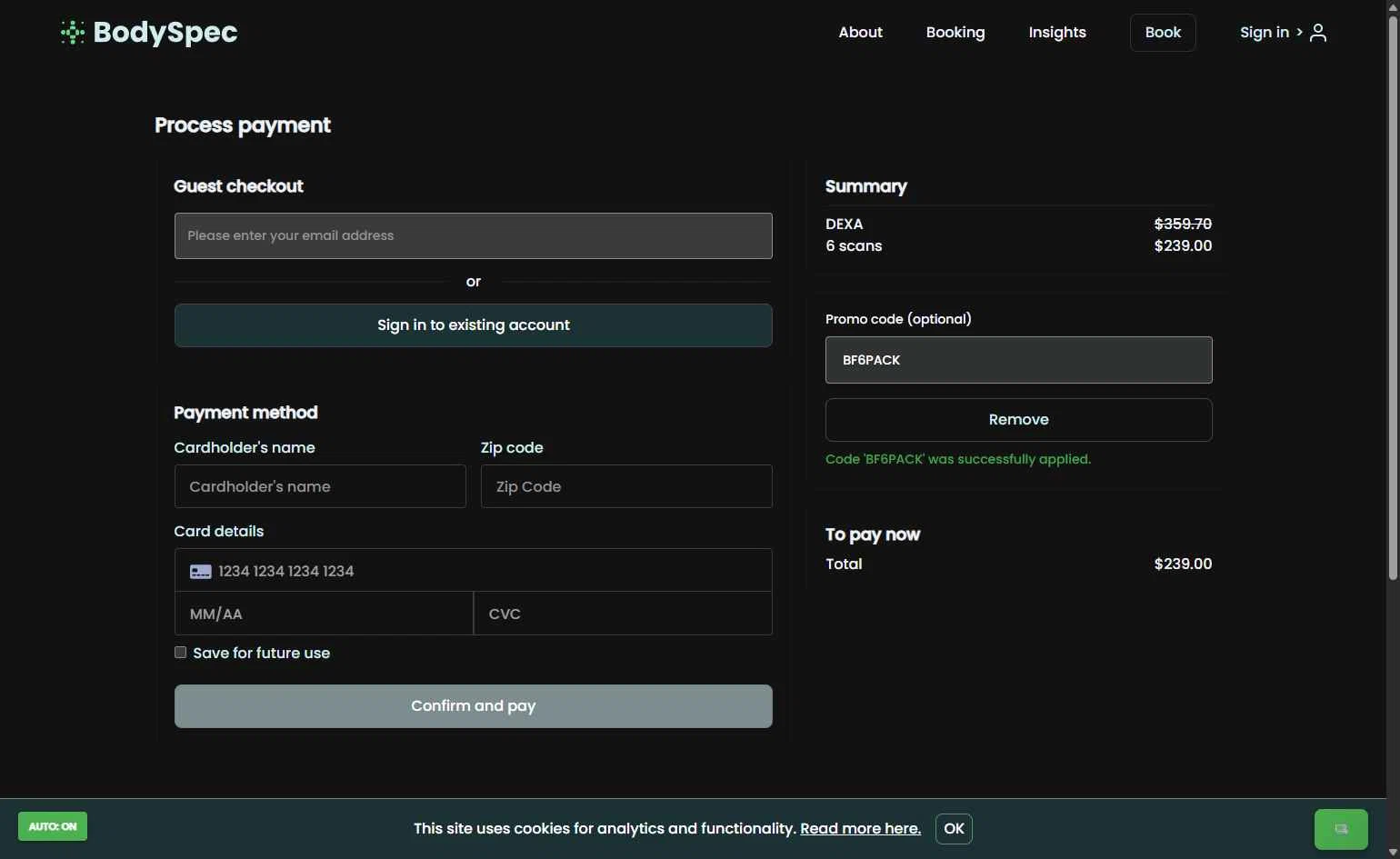Open the About menu item
1400x859 pixels.
(860, 33)
